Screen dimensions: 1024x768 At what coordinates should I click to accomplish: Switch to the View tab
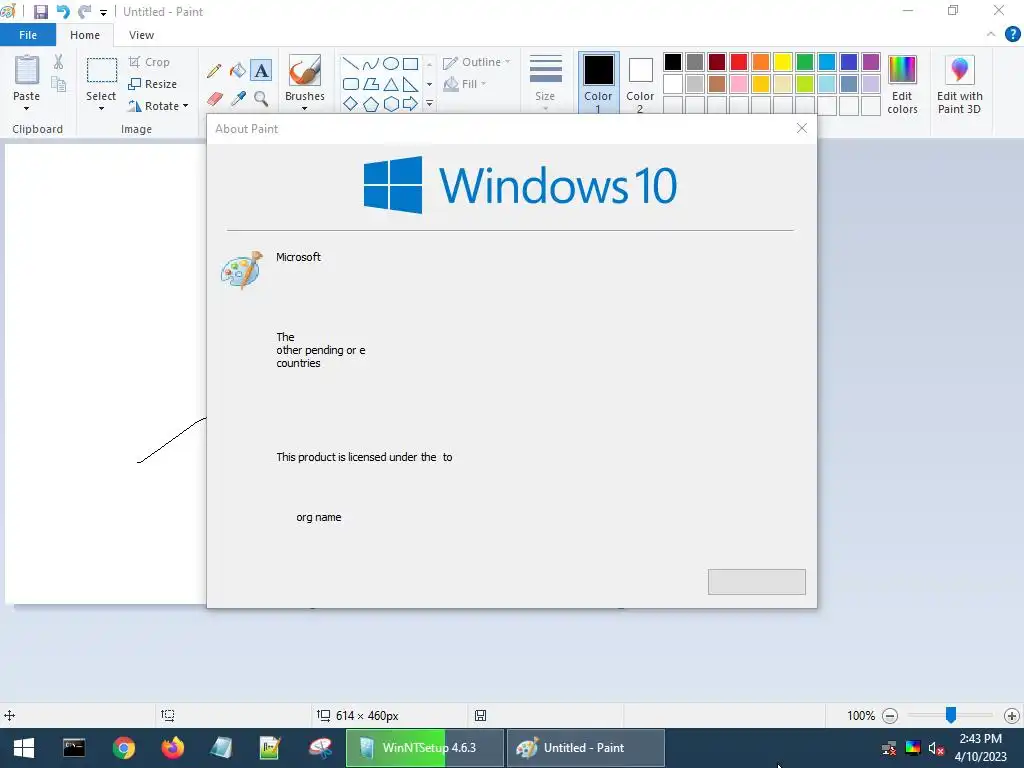141,35
